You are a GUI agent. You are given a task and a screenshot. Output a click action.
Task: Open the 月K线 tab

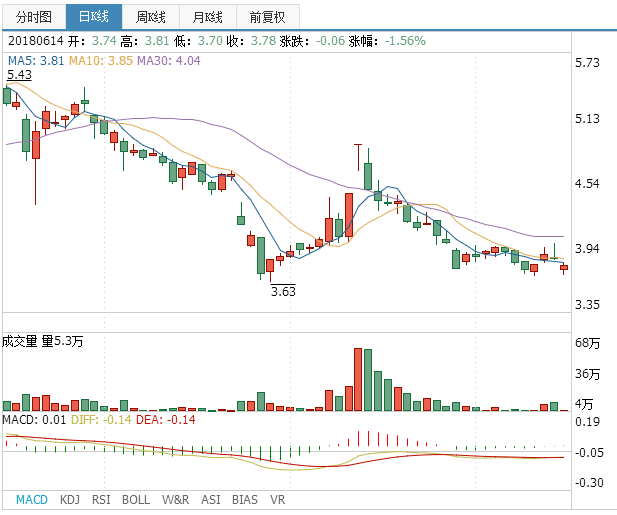pos(208,17)
